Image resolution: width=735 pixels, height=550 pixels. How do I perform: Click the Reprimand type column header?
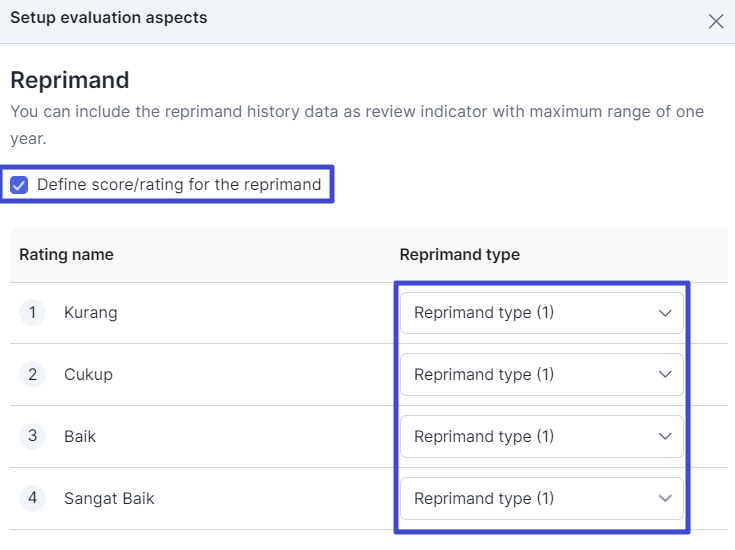(460, 255)
